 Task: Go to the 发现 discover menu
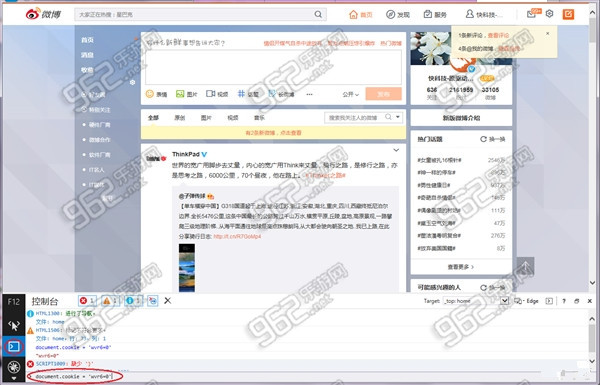pyautogui.click(x=398, y=15)
